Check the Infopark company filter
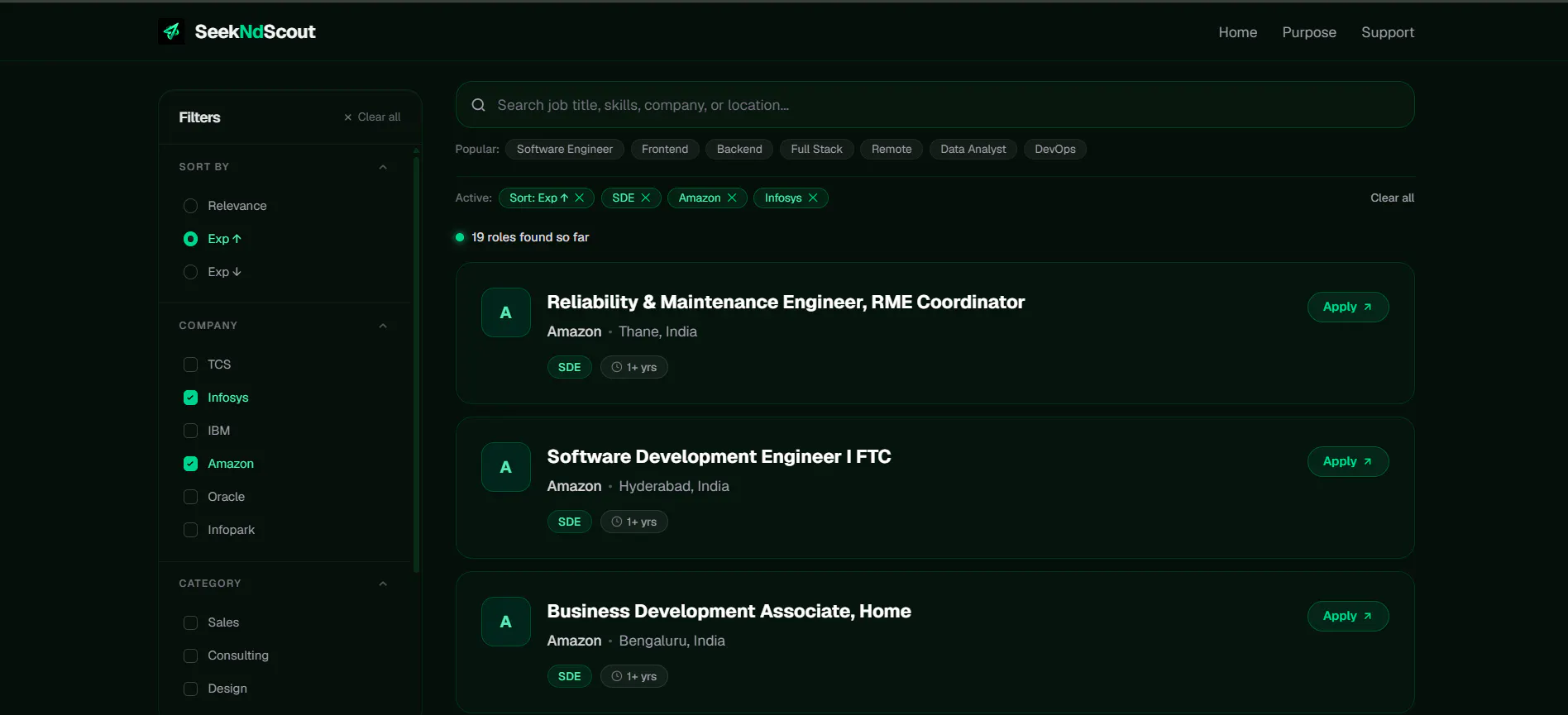This screenshot has height=715, width=1568. click(190, 530)
